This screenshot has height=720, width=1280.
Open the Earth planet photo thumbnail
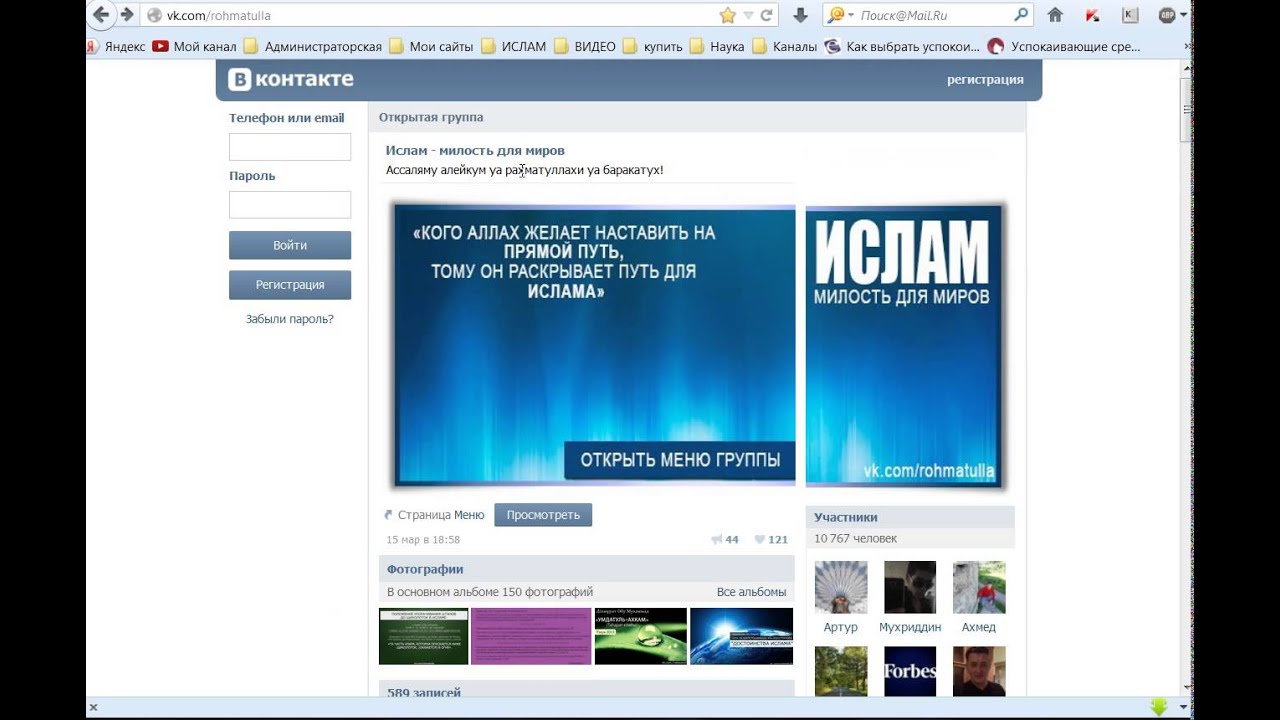(741, 636)
